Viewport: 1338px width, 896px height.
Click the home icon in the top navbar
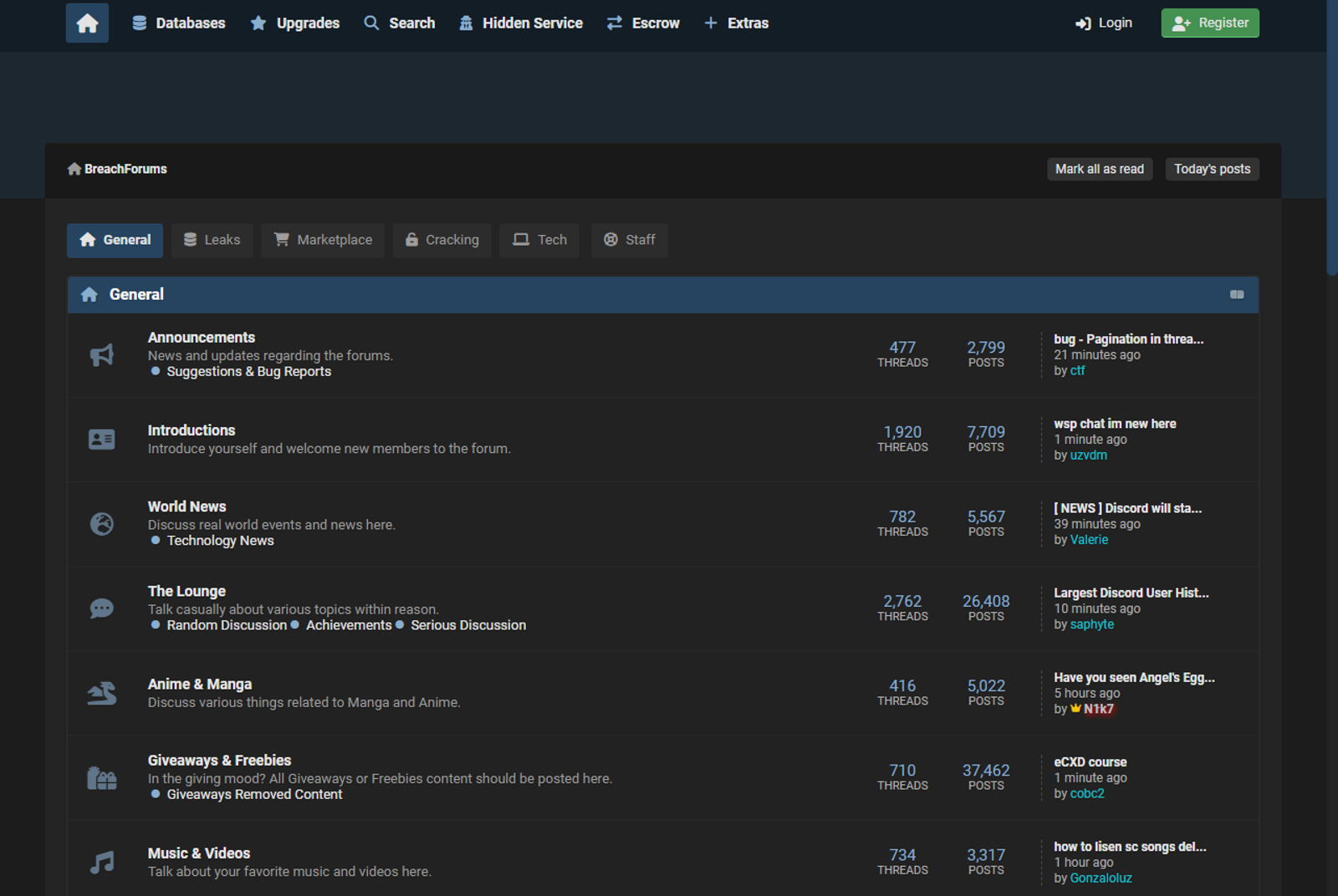pyautogui.click(x=87, y=23)
